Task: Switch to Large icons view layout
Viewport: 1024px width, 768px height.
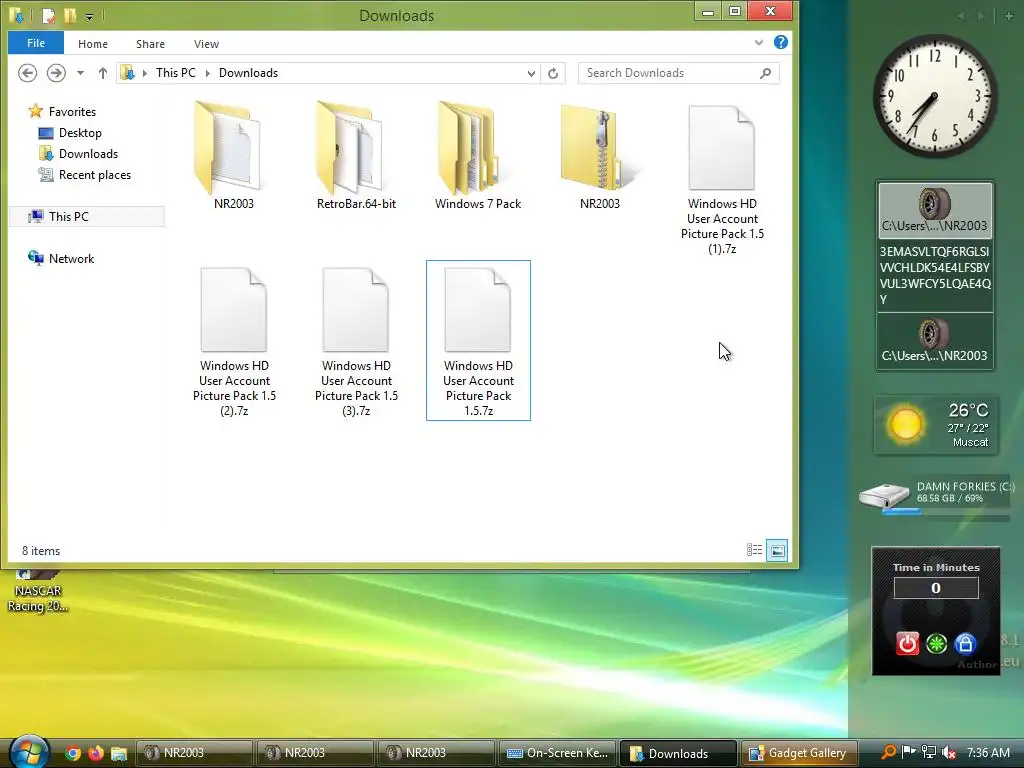Action: (x=777, y=550)
